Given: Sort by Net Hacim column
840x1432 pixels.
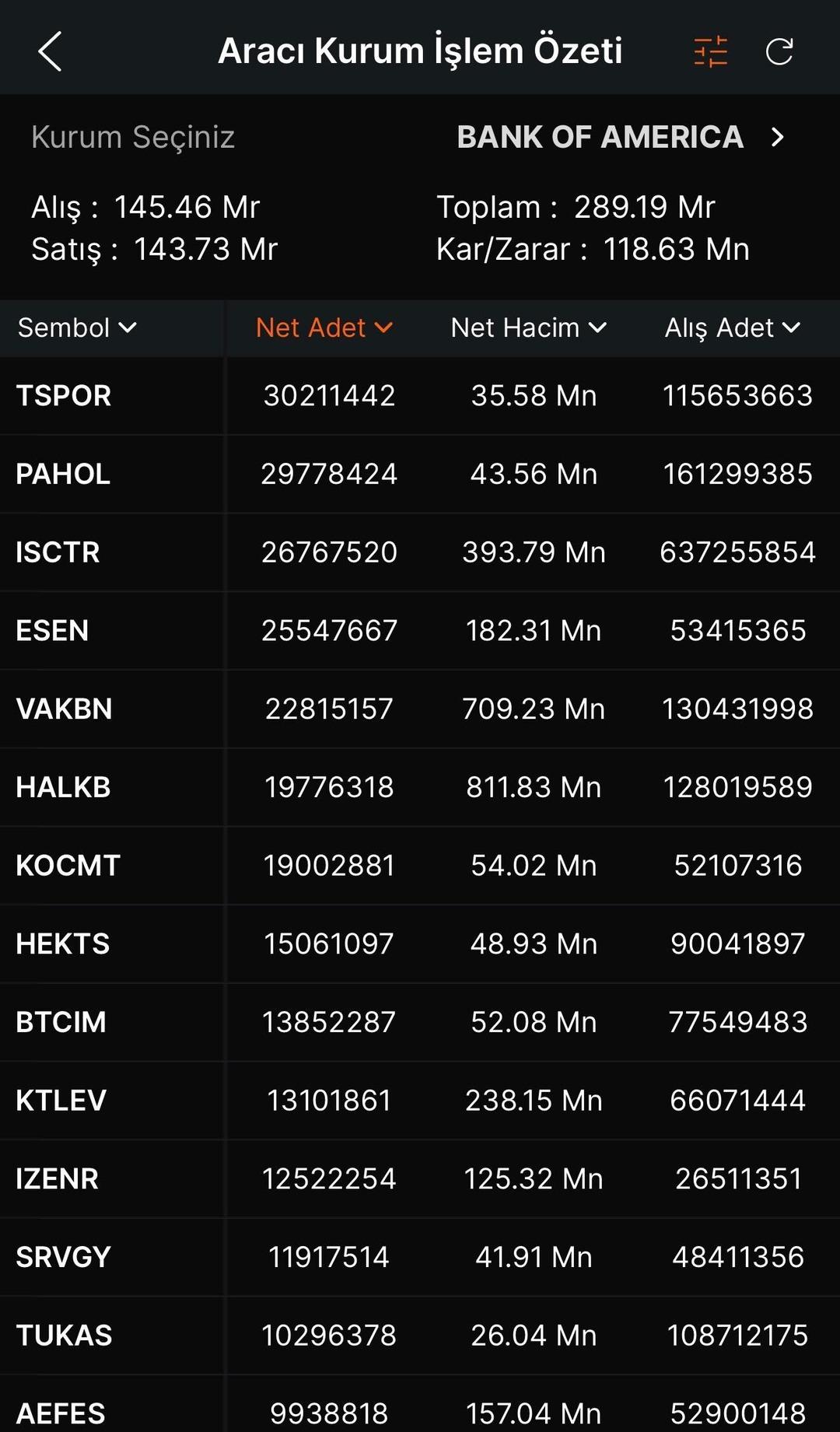Looking at the screenshot, I should pyautogui.click(x=528, y=328).
